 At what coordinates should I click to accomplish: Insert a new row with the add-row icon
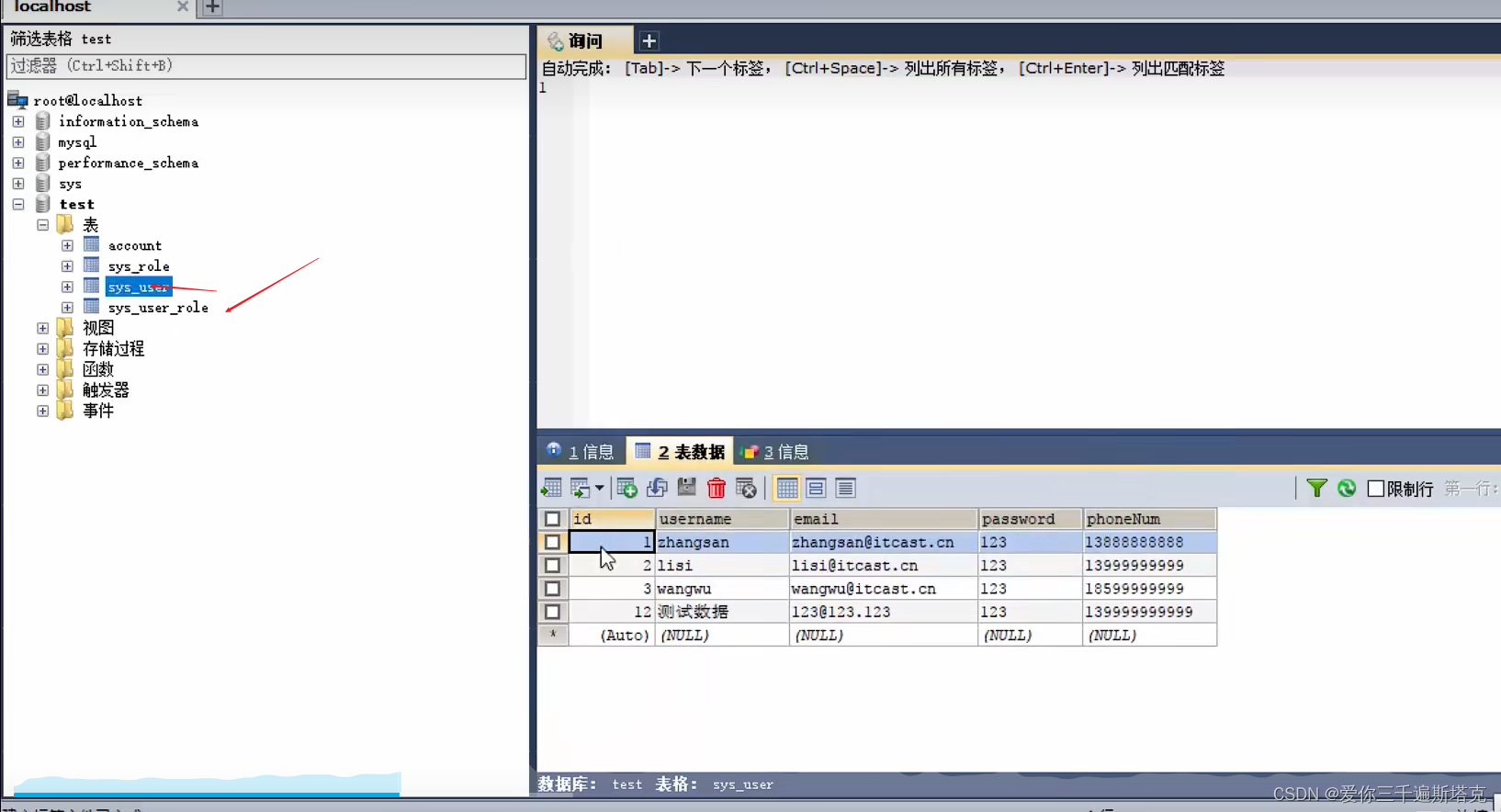pyautogui.click(x=627, y=488)
